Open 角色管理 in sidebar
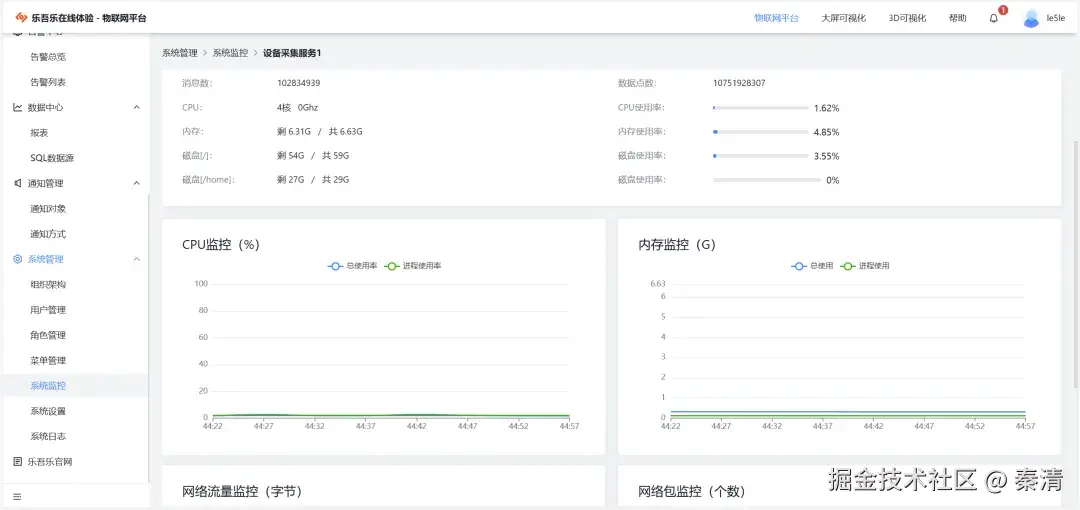Screen dimensions: 1080x510 [48, 335]
